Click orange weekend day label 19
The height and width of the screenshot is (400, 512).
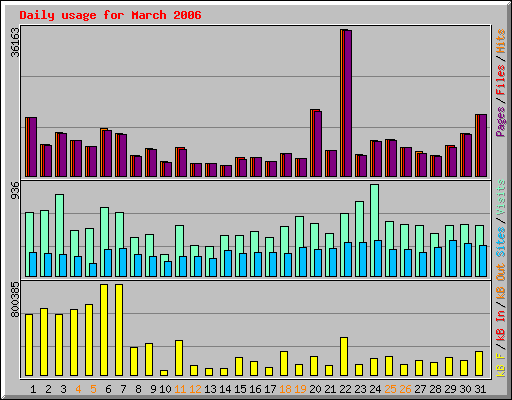point(300,389)
